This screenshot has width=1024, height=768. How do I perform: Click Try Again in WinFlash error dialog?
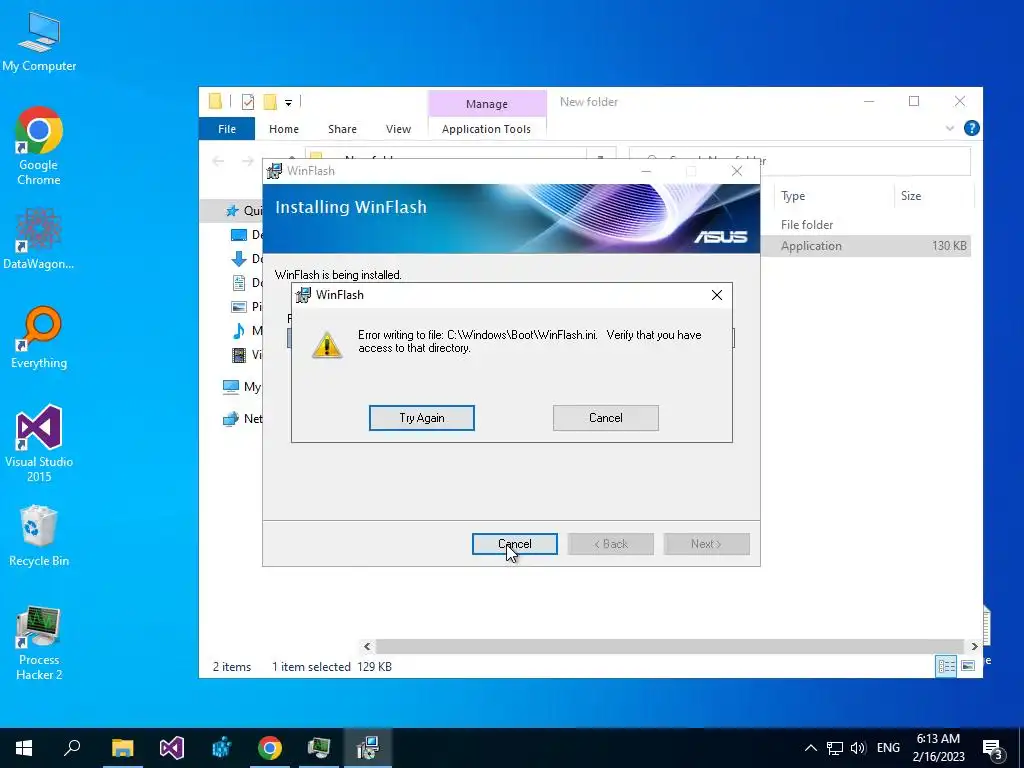click(422, 418)
